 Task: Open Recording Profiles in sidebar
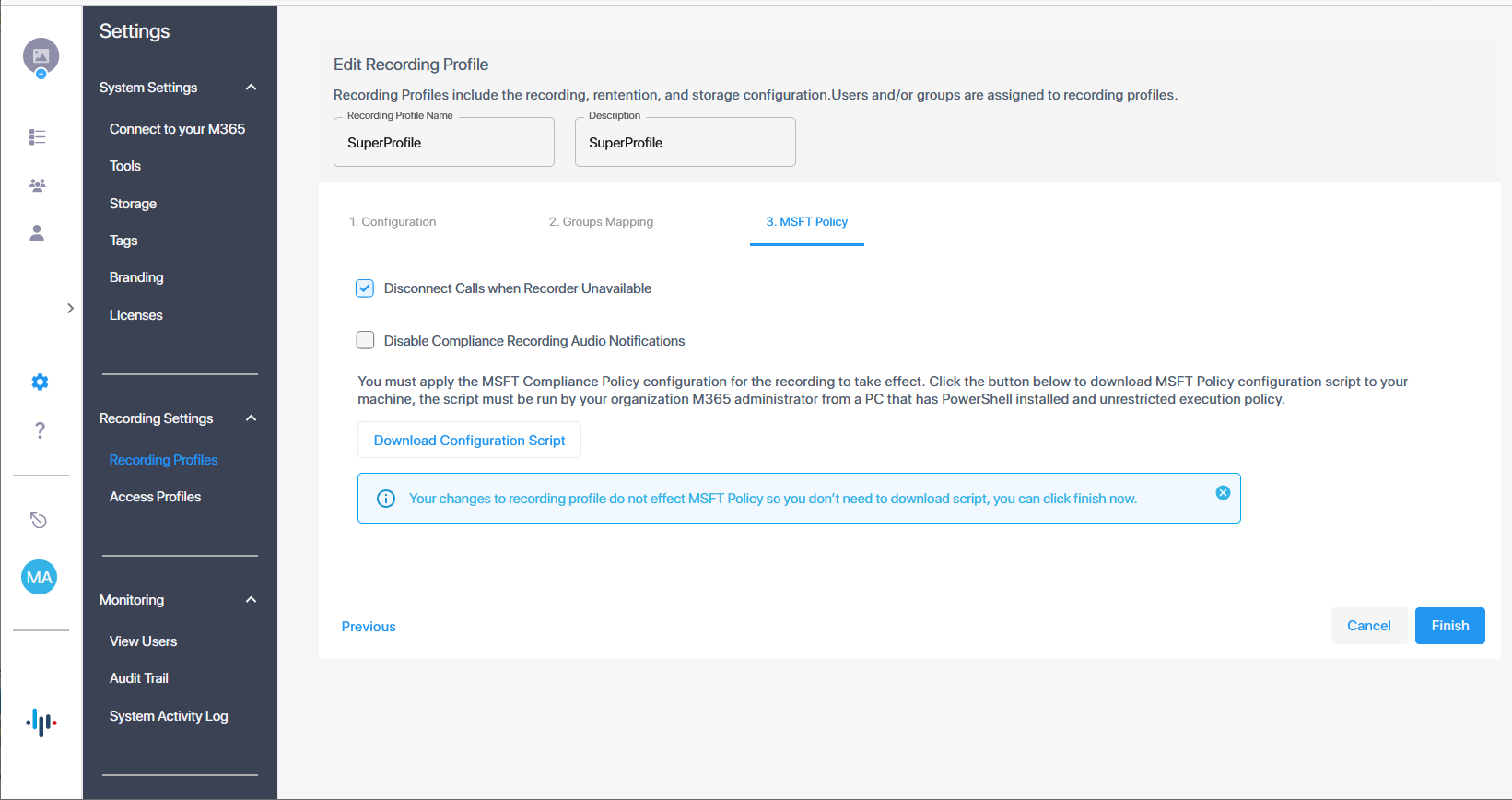[x=164, y=460]
